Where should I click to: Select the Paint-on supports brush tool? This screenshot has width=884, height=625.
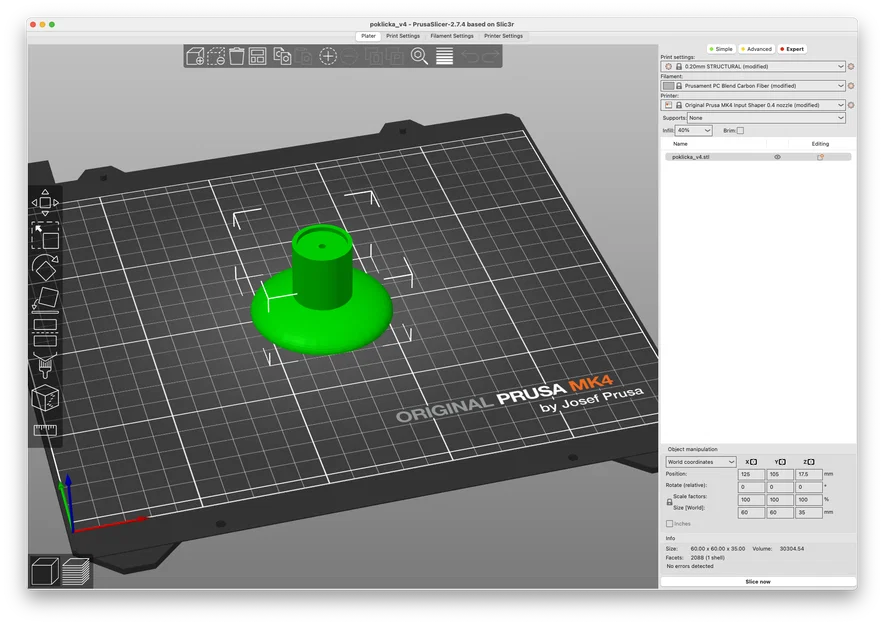tap(45, 365)
